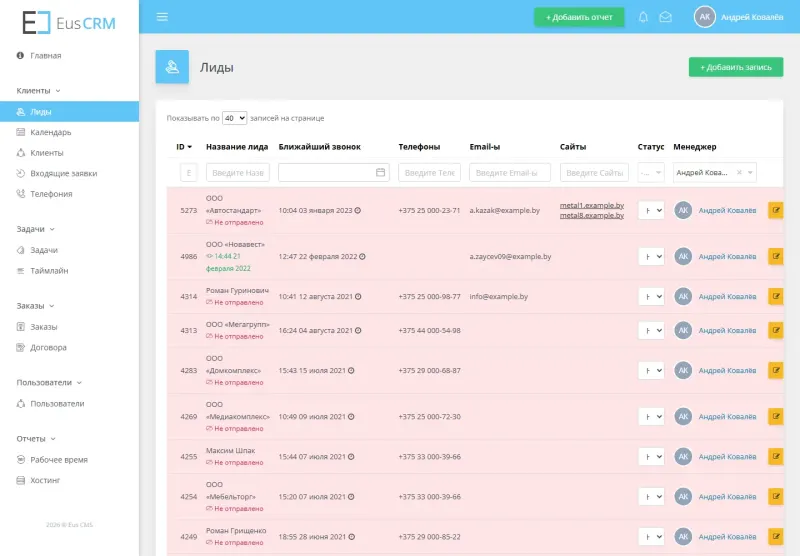Image resolution: width=800 pixels, height=556 pixels.
Task: Open Андрей Ковалёв link in row 4986
Action: 727,257
